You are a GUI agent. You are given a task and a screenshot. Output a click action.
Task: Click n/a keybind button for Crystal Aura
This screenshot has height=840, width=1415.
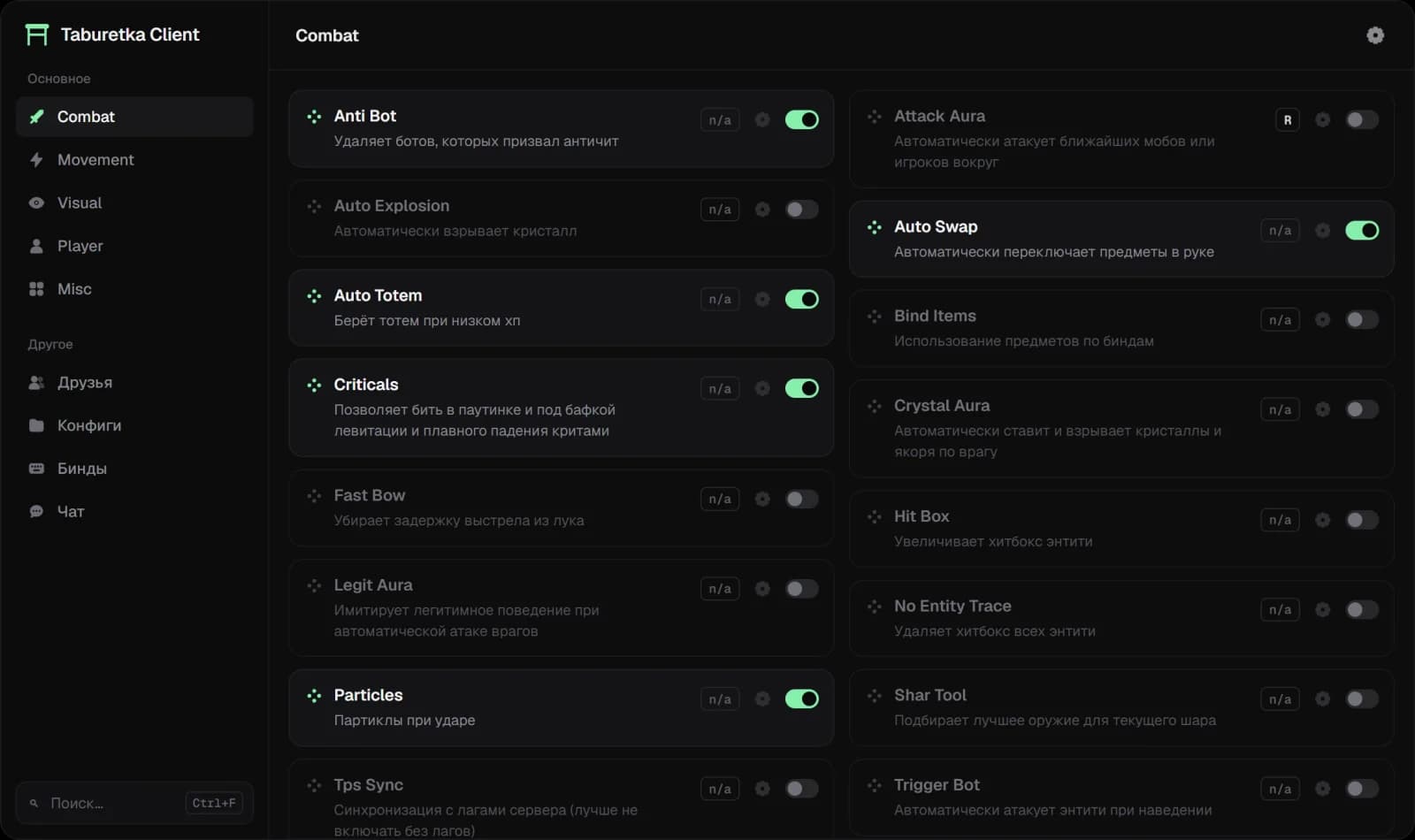(x=1280, y=409)
